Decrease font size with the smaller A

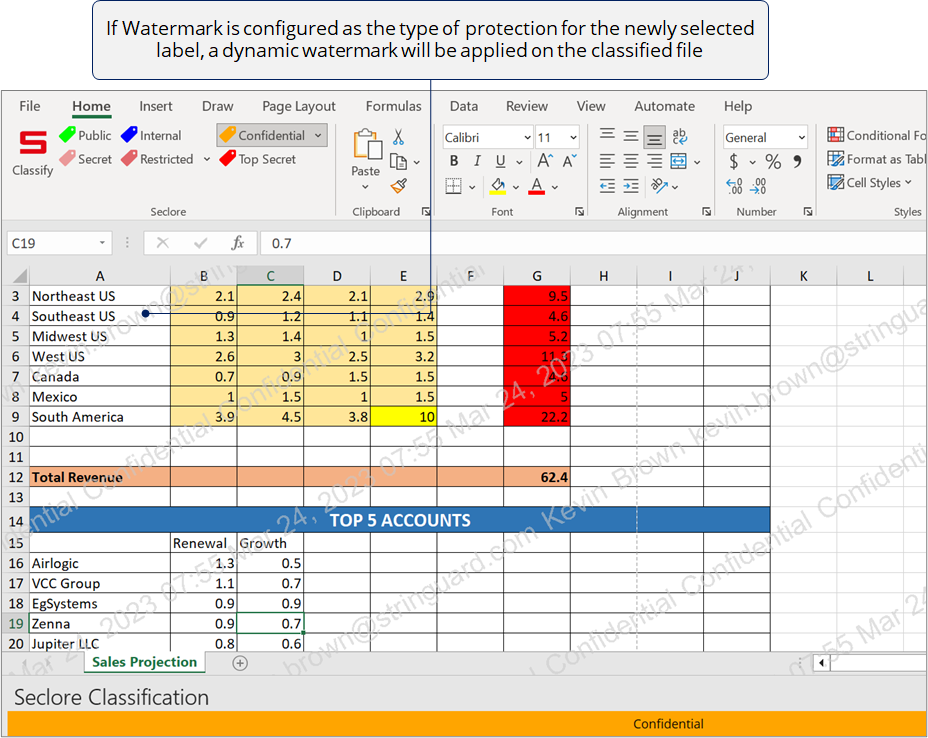tap(569, 161)
